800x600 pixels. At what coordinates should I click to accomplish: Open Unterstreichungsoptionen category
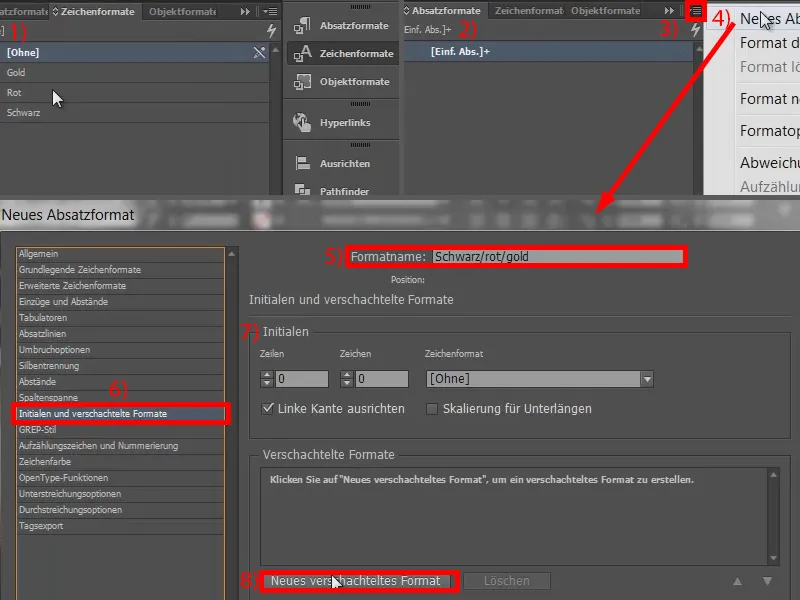click(120, 494)
